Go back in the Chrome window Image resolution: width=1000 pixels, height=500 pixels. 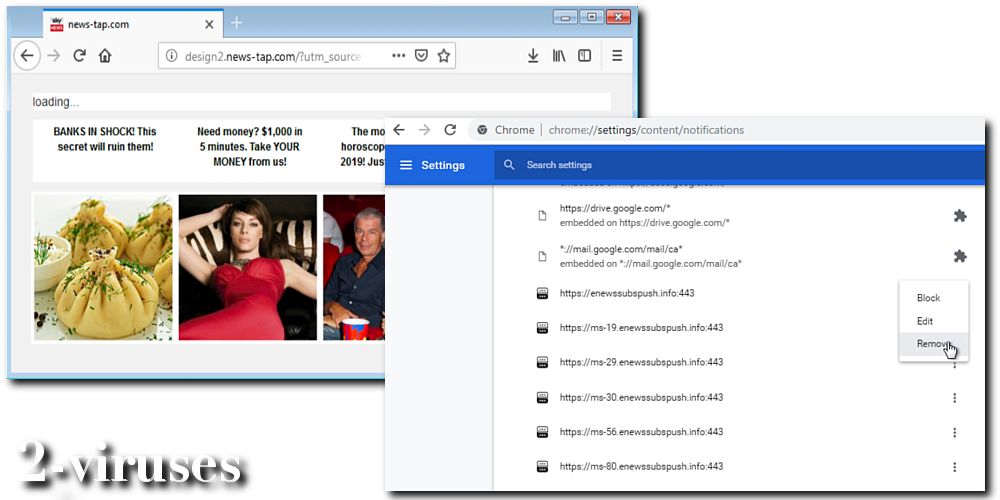(x=399, y=130)
